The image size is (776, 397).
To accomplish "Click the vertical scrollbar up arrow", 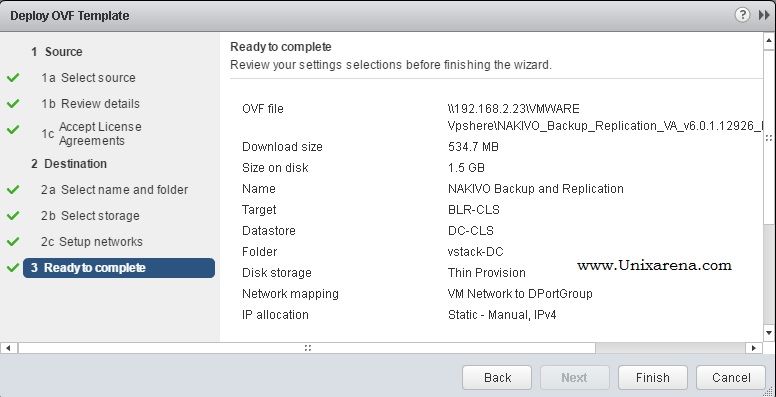I will coord(769,41).
